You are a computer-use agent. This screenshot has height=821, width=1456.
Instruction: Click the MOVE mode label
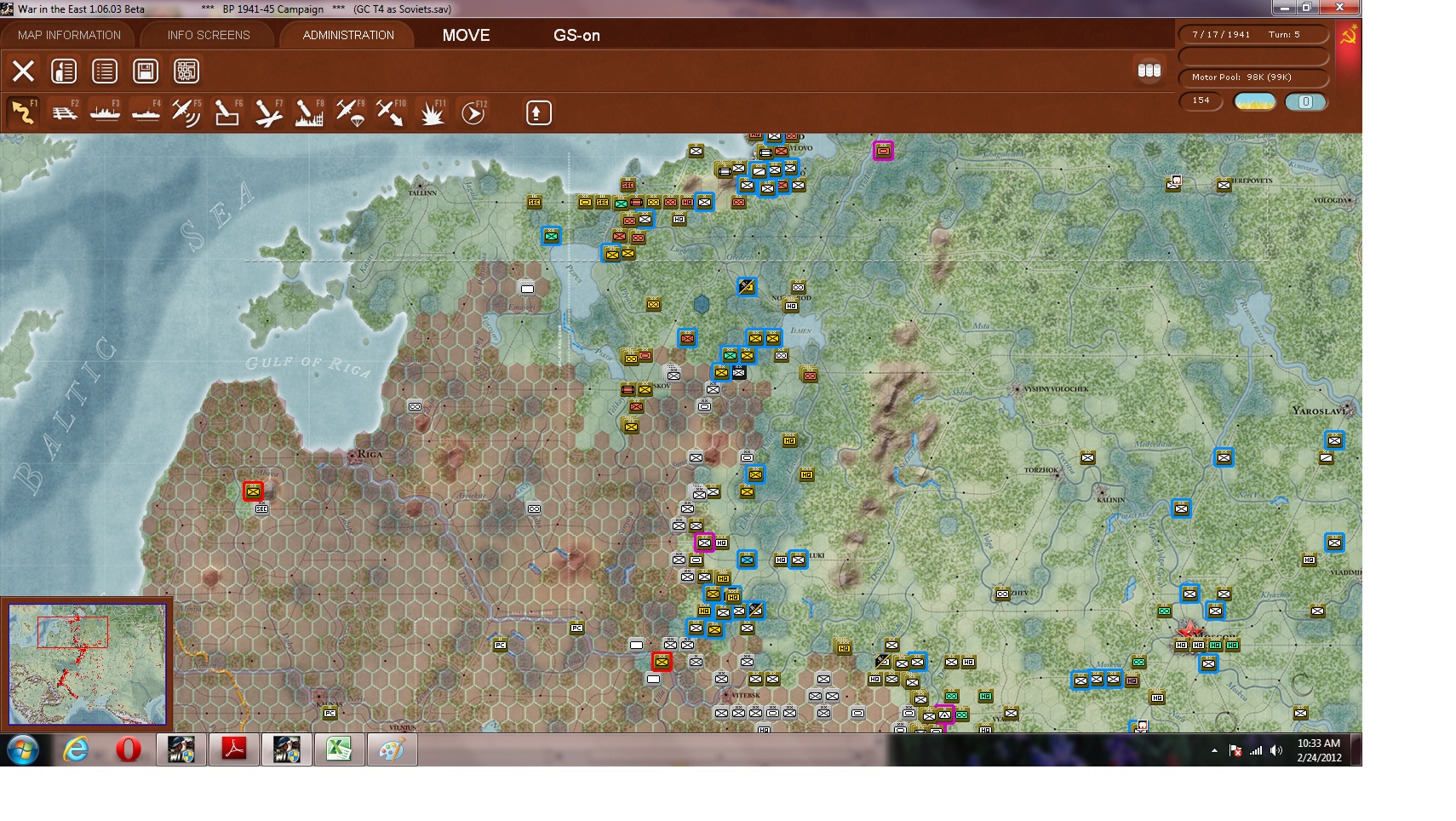coord(466,35)
